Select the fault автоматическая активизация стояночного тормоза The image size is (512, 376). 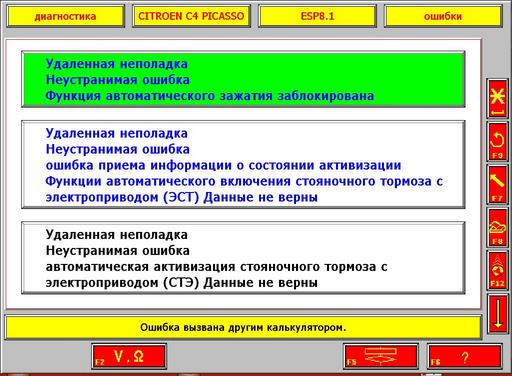243,258
